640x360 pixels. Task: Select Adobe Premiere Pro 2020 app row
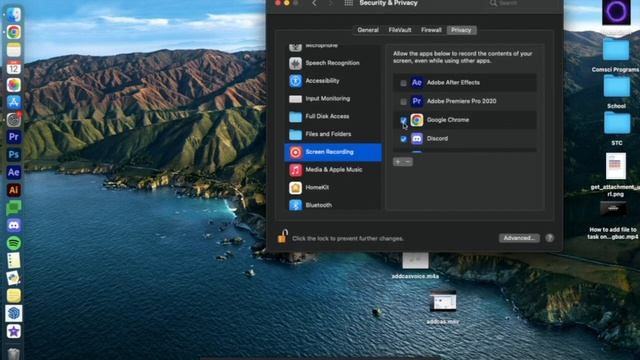click(x=464, y=101)
